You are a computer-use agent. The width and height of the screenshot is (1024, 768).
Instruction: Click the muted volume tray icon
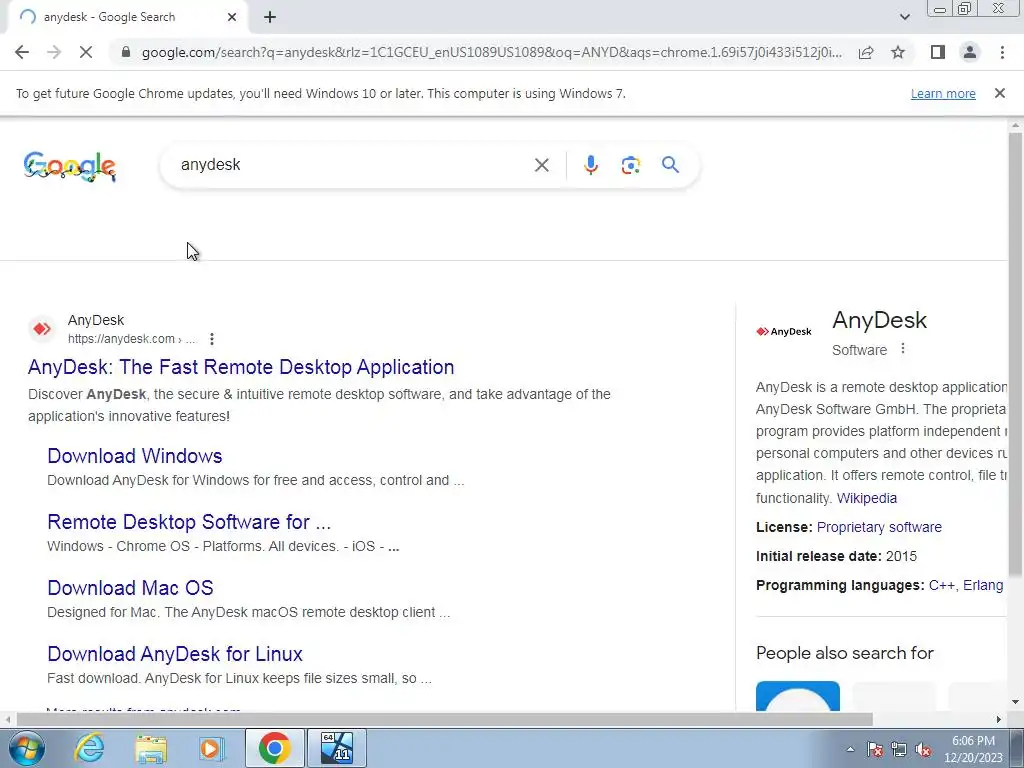[x=923, y=750]
